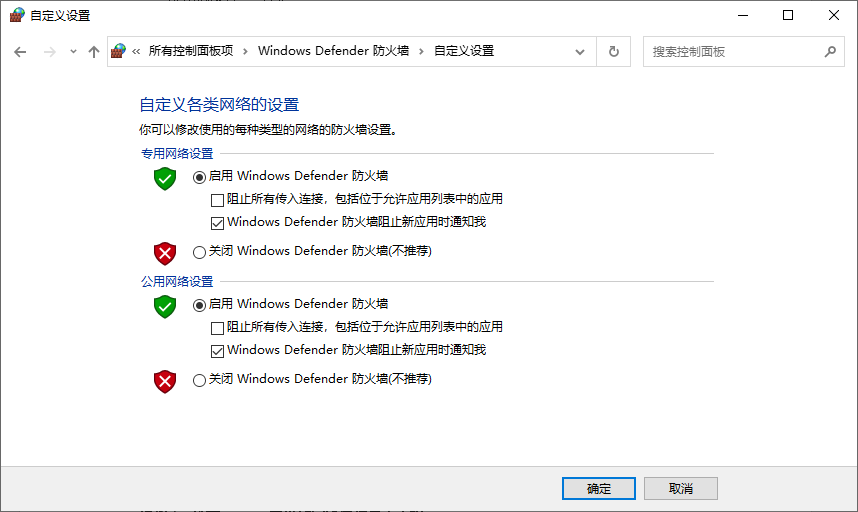
Task: Click the 自定义各类网络的设置 heading
Action: coord(219,104)
